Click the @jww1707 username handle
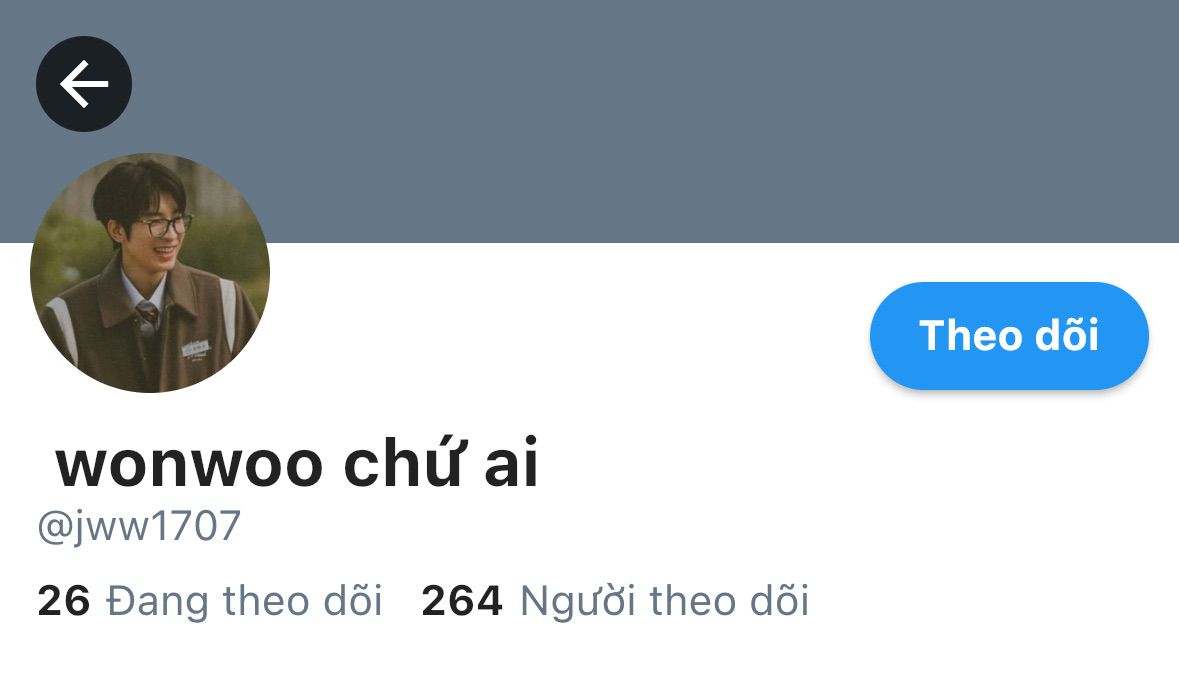This screenshot has width=1179, height=688. [x=139, y=526]
